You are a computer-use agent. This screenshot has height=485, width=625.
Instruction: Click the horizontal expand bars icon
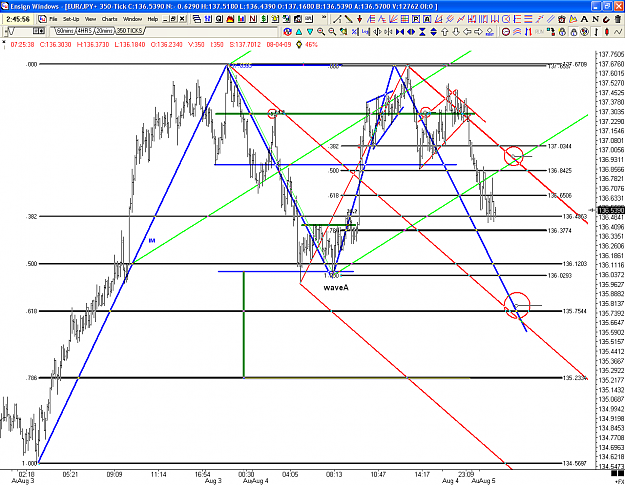point(411,31)
